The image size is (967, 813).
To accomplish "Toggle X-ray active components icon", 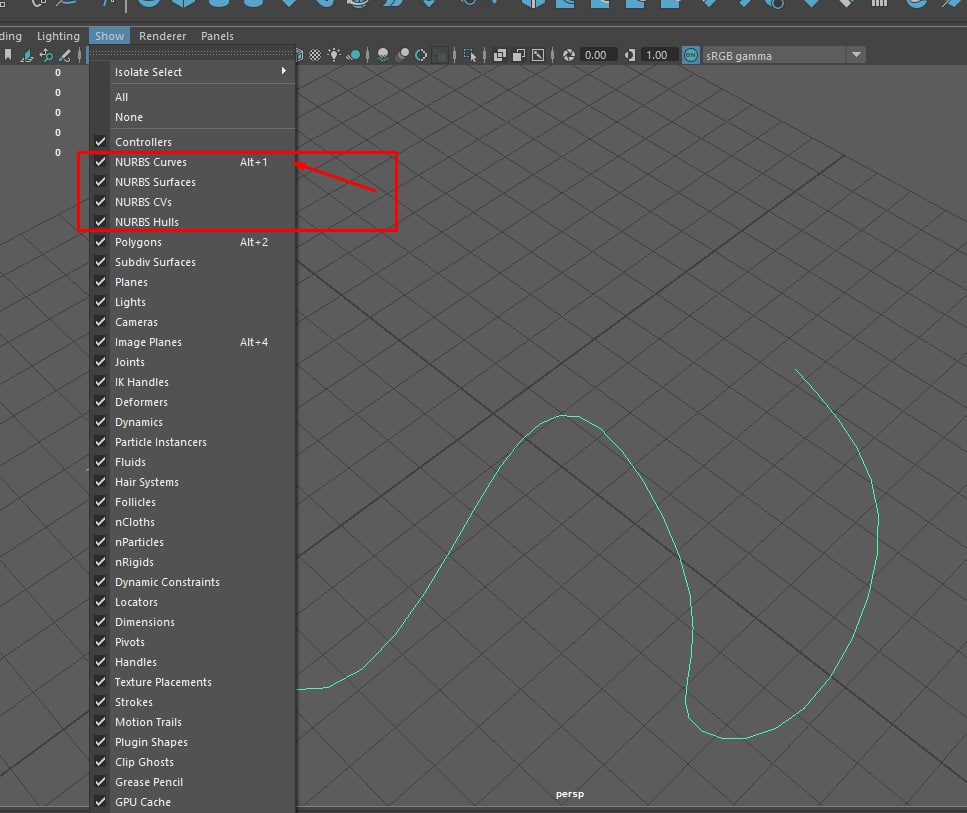I will (519, 56).
